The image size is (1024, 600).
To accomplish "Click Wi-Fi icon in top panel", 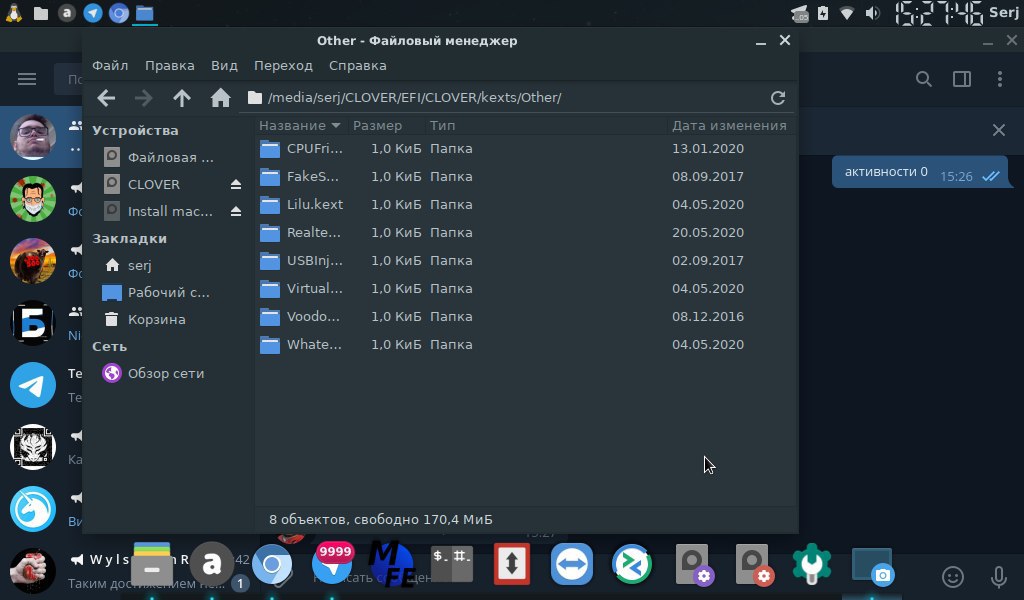I will (847, 13).
